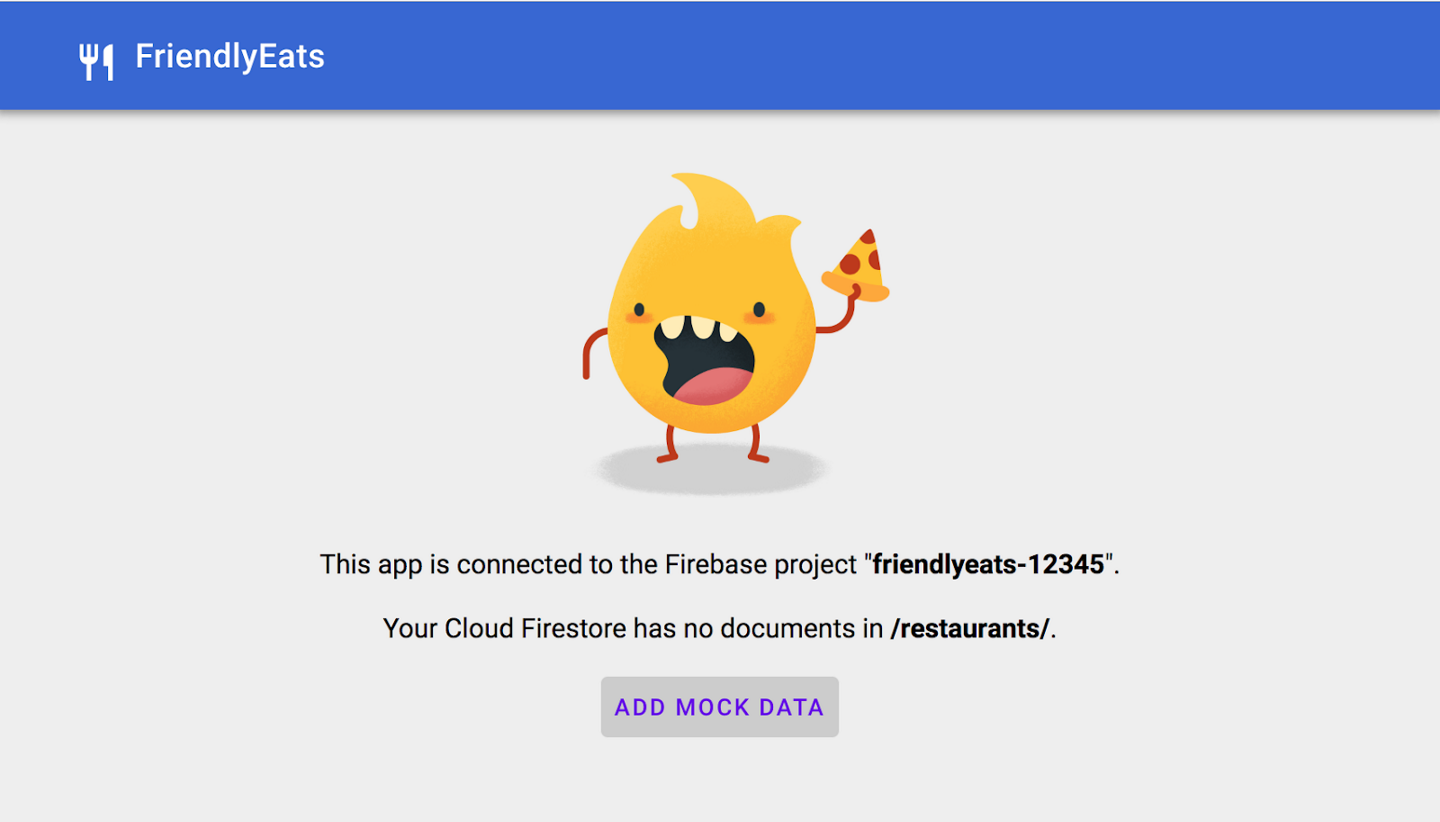Click the /restaurants/ path text
Image resolution: width=1440 pixels, height=822 pixels.
pos(971,629)
